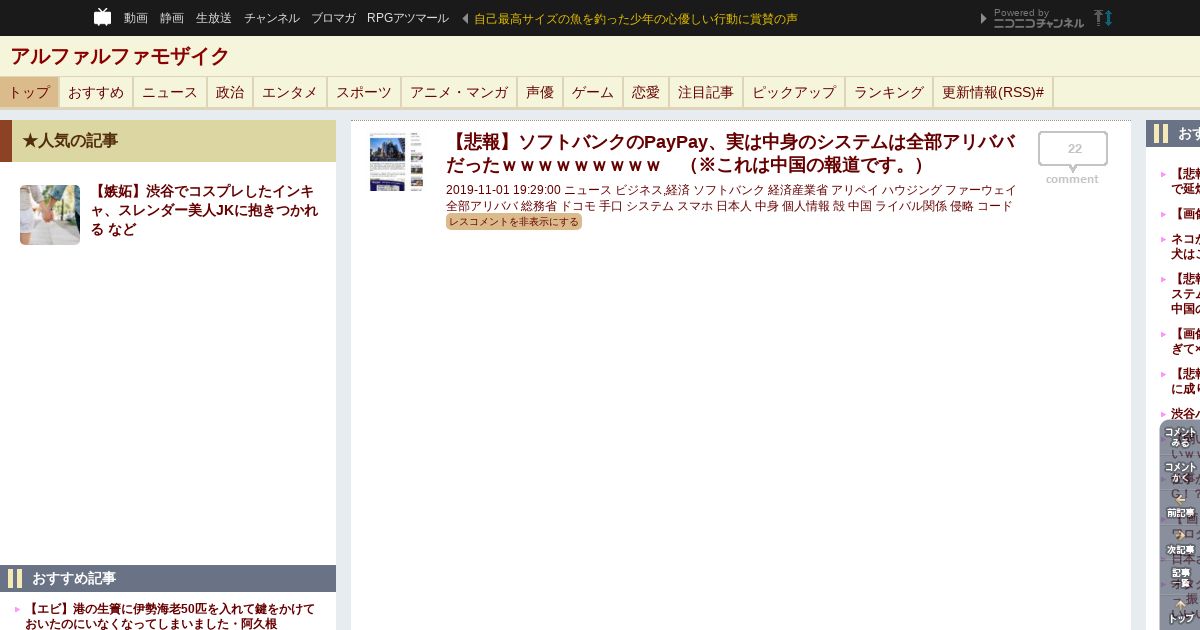Image resolution: width=1200 pixels, height=630 pixels.
Task: Open the 【悲報】ソフトバンクのPayPay article title
Action: point(731,153)
